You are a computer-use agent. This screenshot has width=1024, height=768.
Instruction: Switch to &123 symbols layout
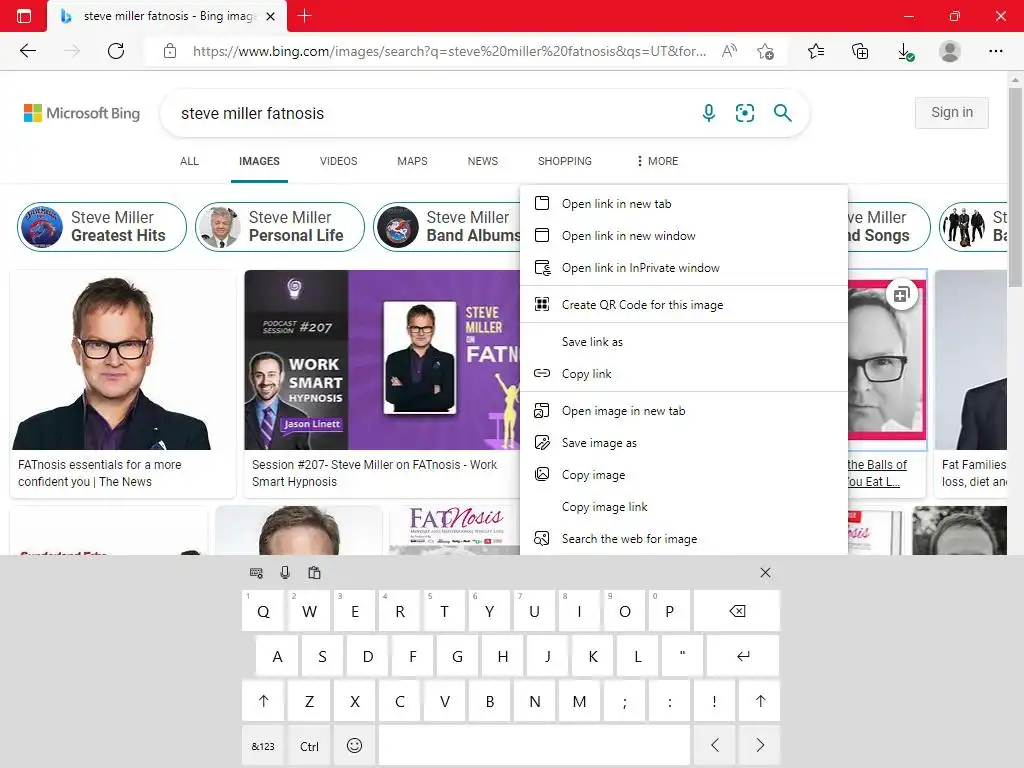click(x=263, y=746)
